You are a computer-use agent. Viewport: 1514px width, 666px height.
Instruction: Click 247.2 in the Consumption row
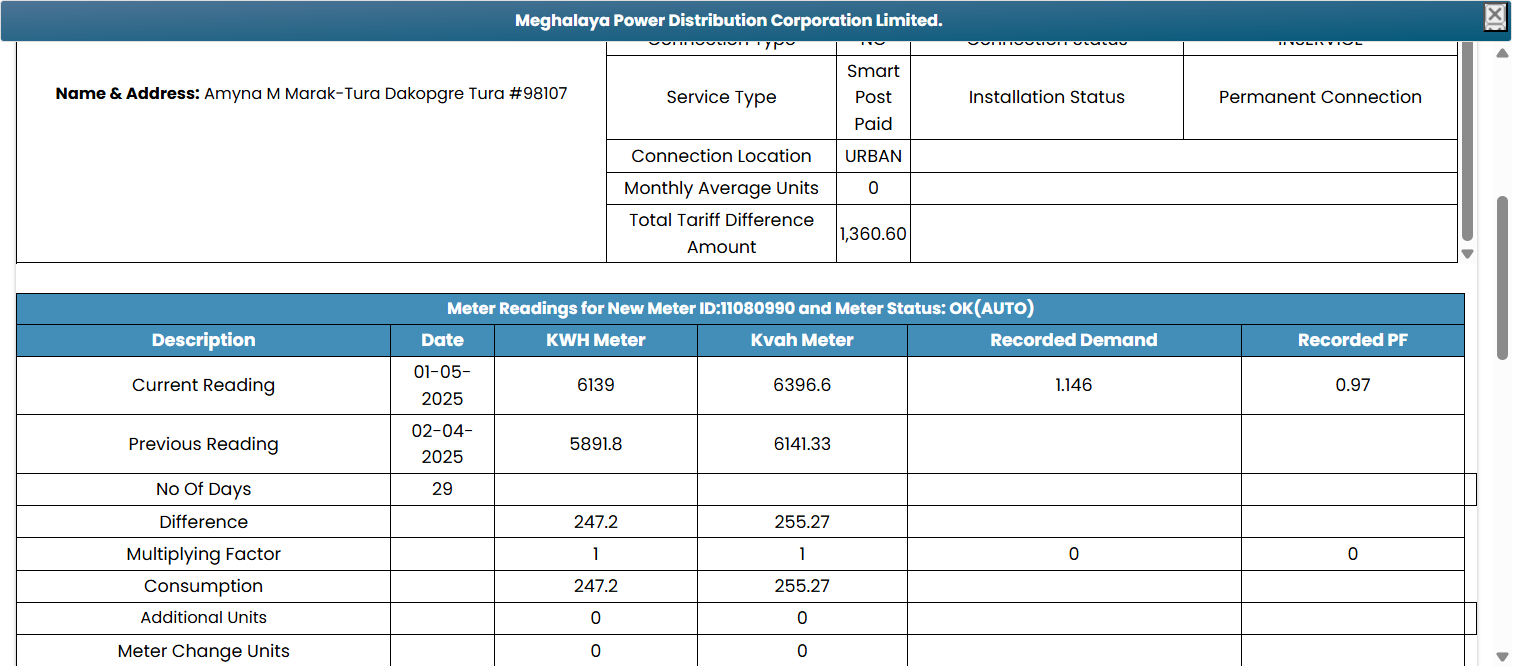596,586
